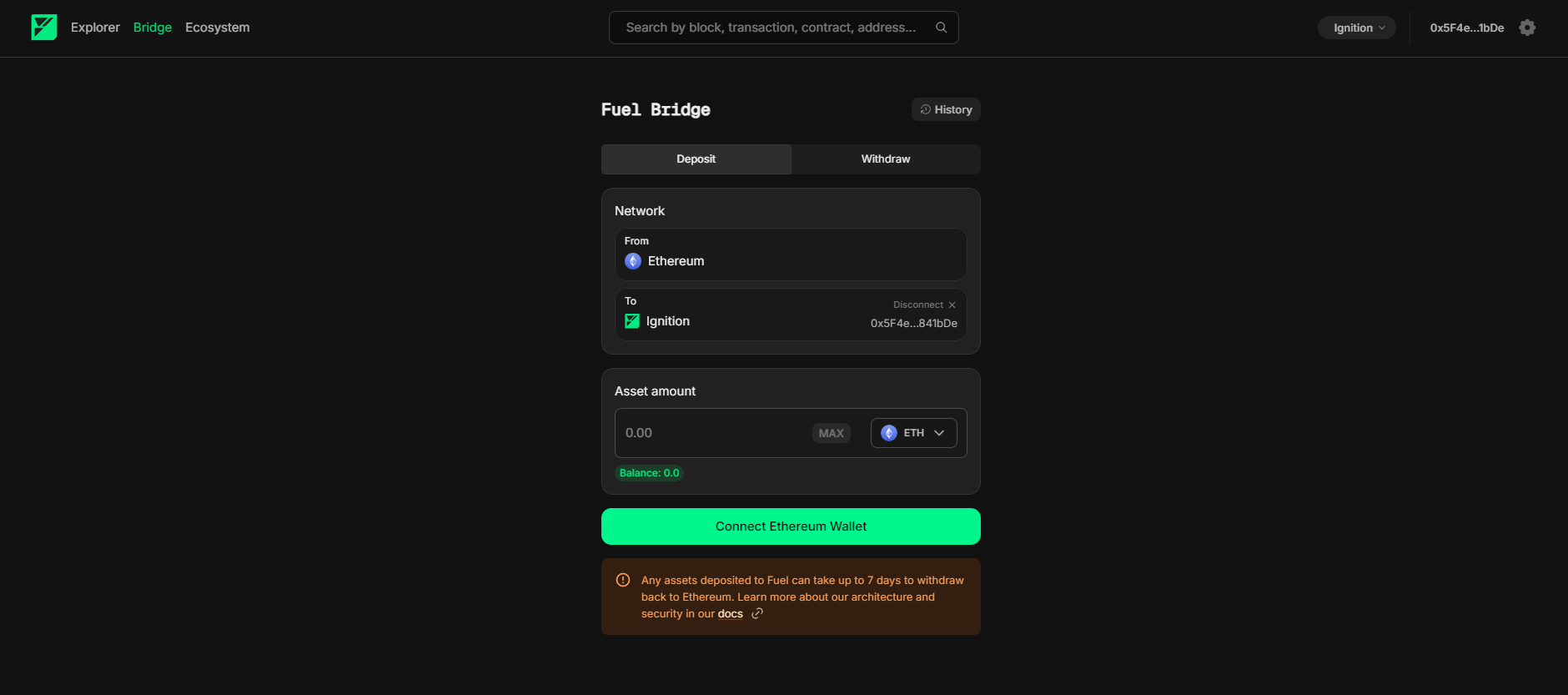Screen dimensions: 1568x695
Task: Click the X icon beside Disconnect
Action: pyautogui.click(x=952, y=305)
